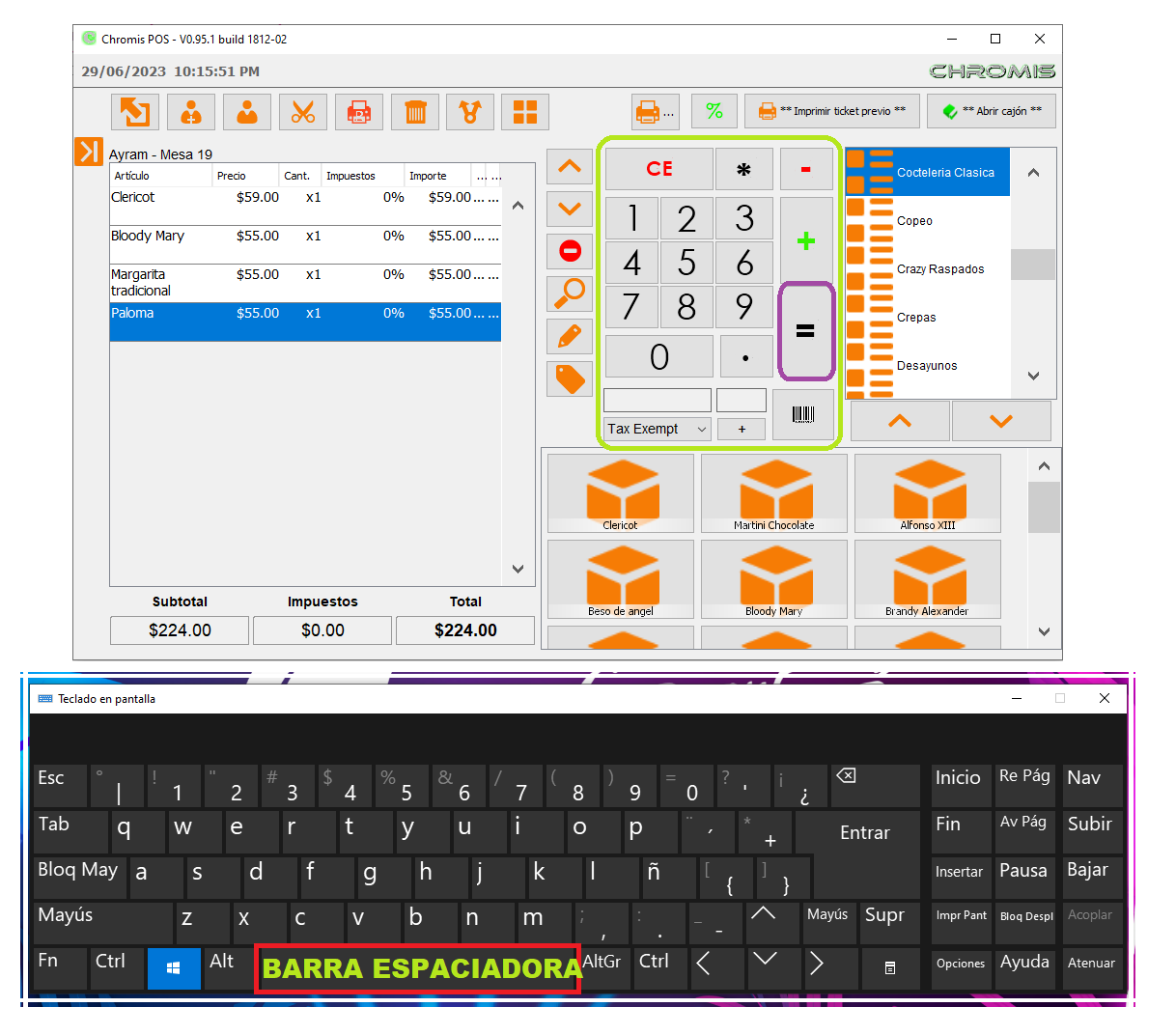This screenshot has height=1035, width=1176.
Task: Click the asterisk multiply keypad button
Action: pyautogui.click(x=743, y=169)
